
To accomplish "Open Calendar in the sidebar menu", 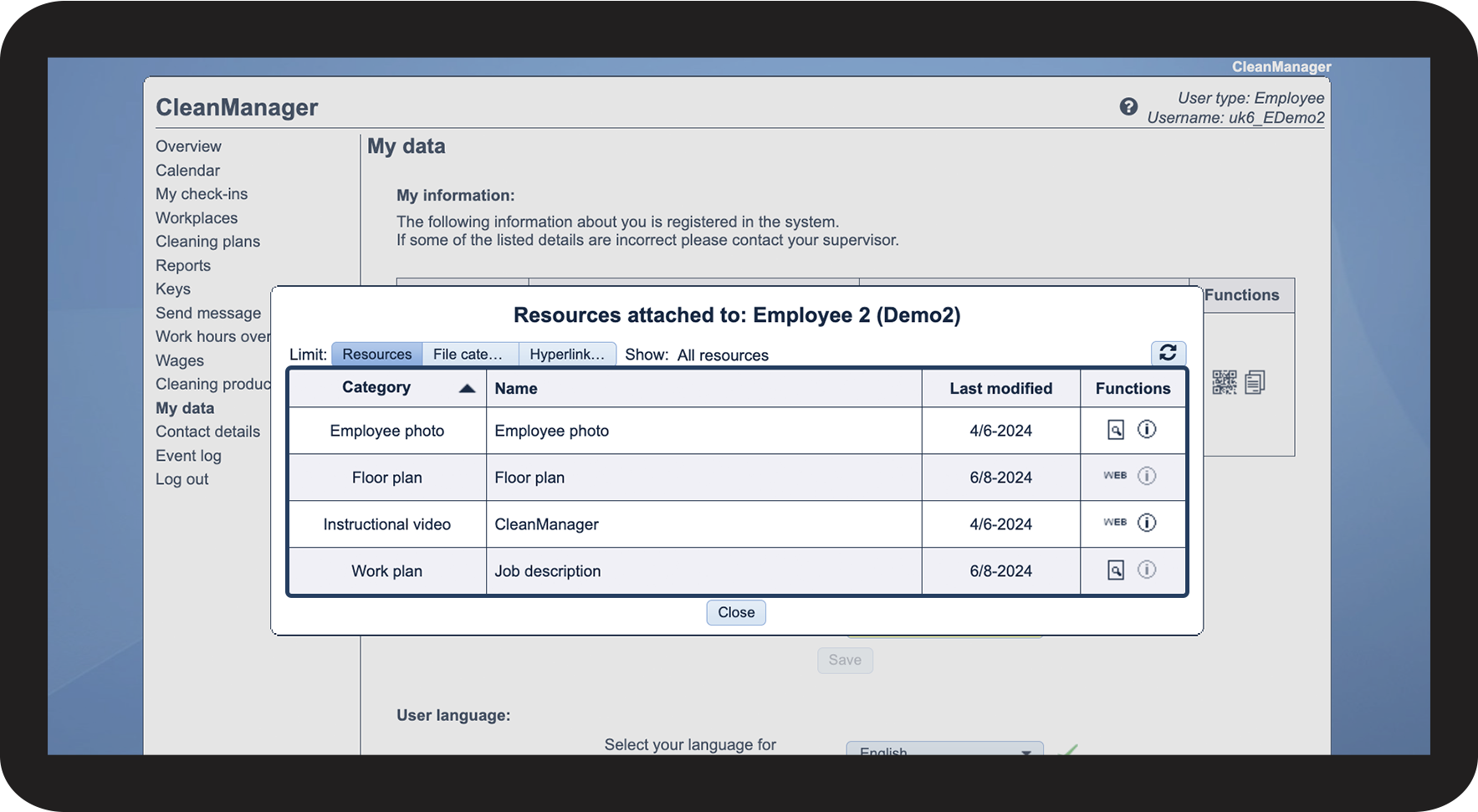I will click(x=187, y=171).
